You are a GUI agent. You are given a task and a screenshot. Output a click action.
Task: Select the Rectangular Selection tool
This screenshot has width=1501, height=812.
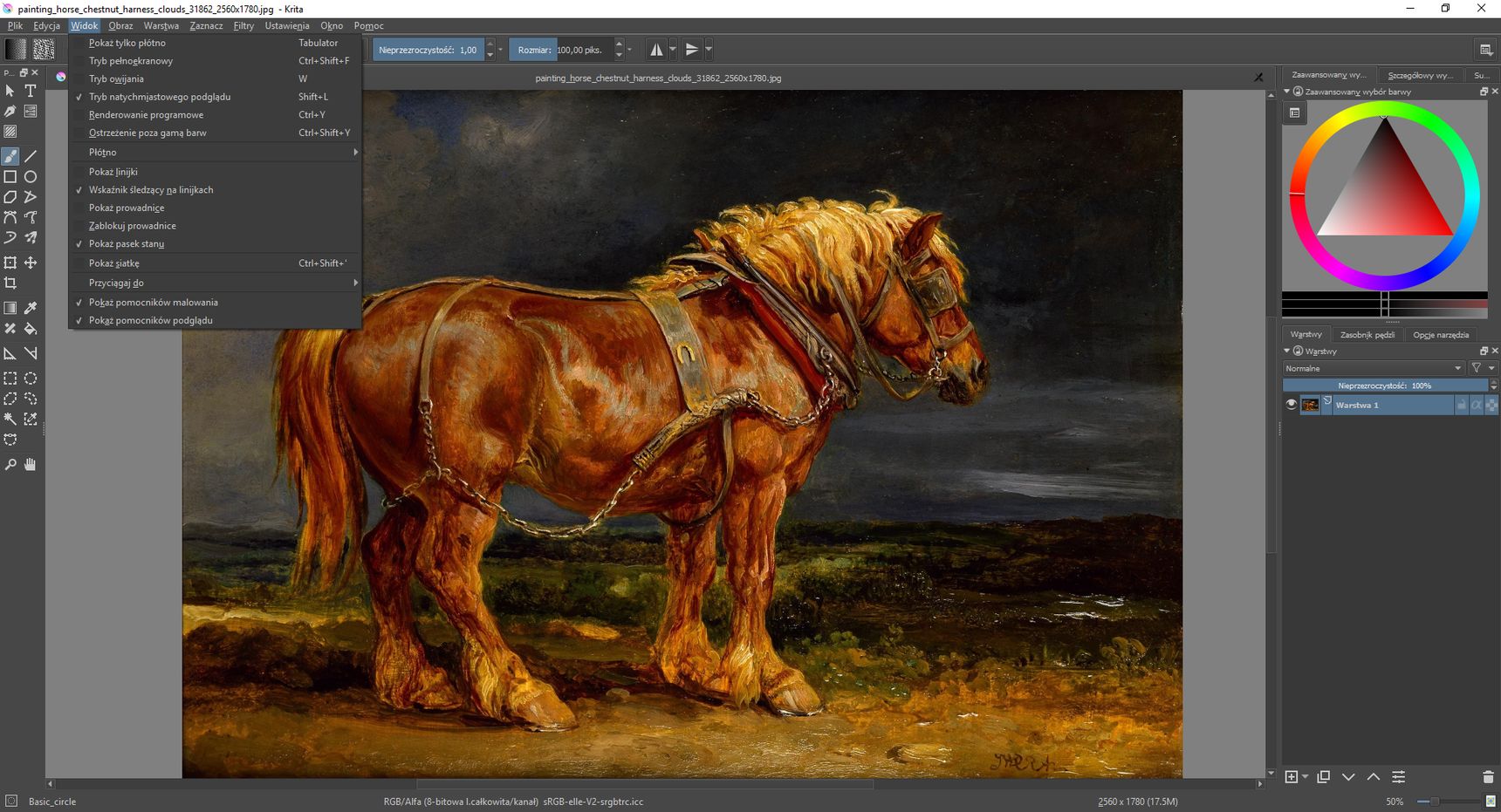tap(10, 379)
